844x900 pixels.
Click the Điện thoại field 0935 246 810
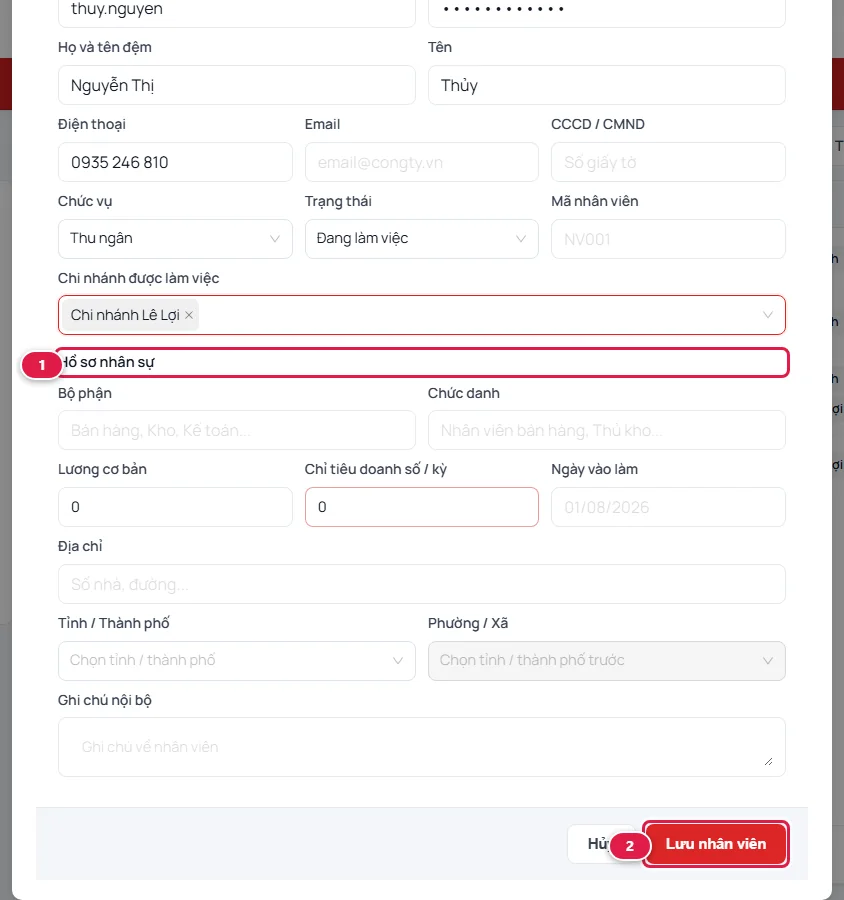coord(175,162)
